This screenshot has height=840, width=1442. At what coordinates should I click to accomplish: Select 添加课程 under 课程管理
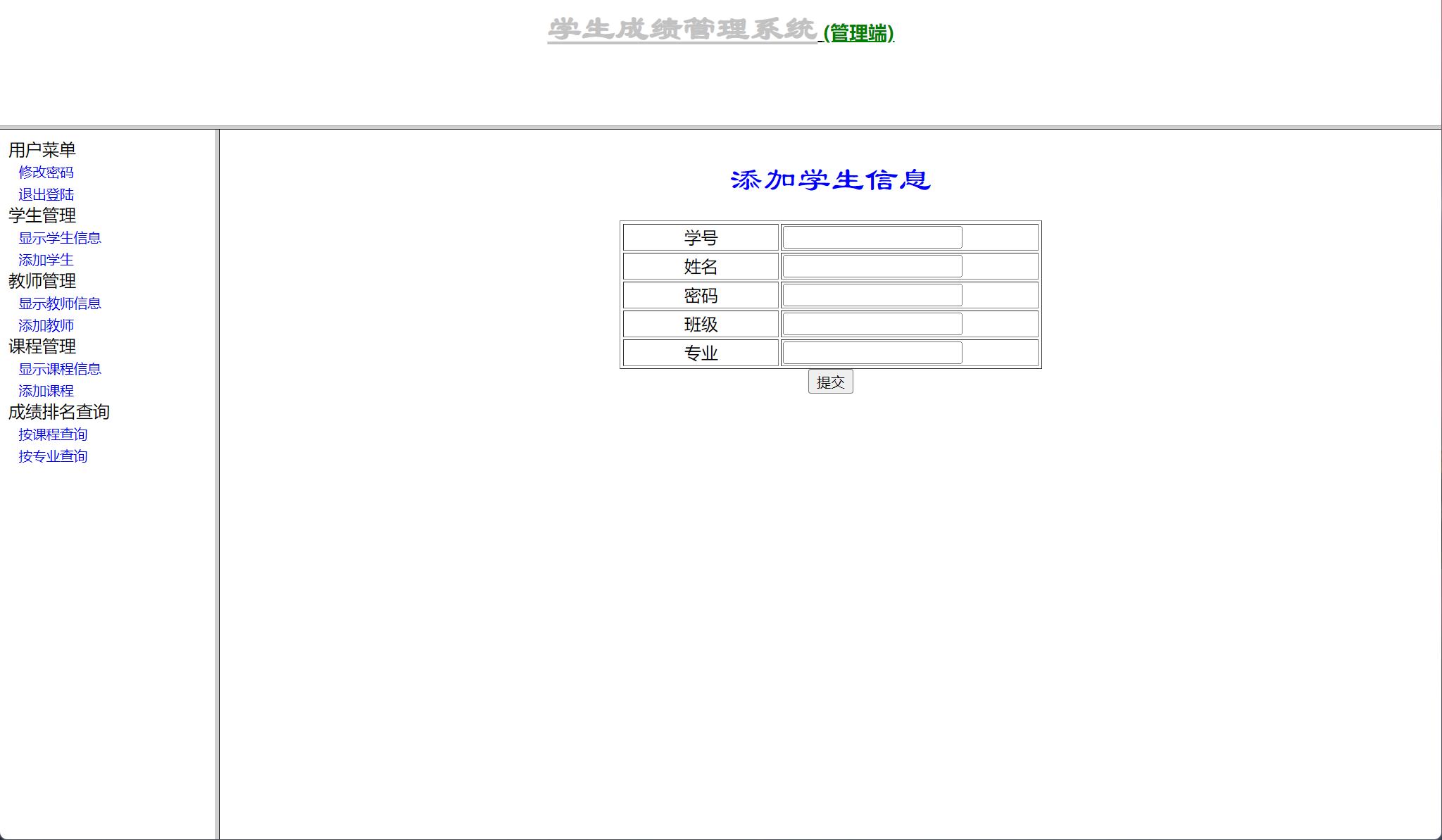pyautogui.click(x=45, y=391)
